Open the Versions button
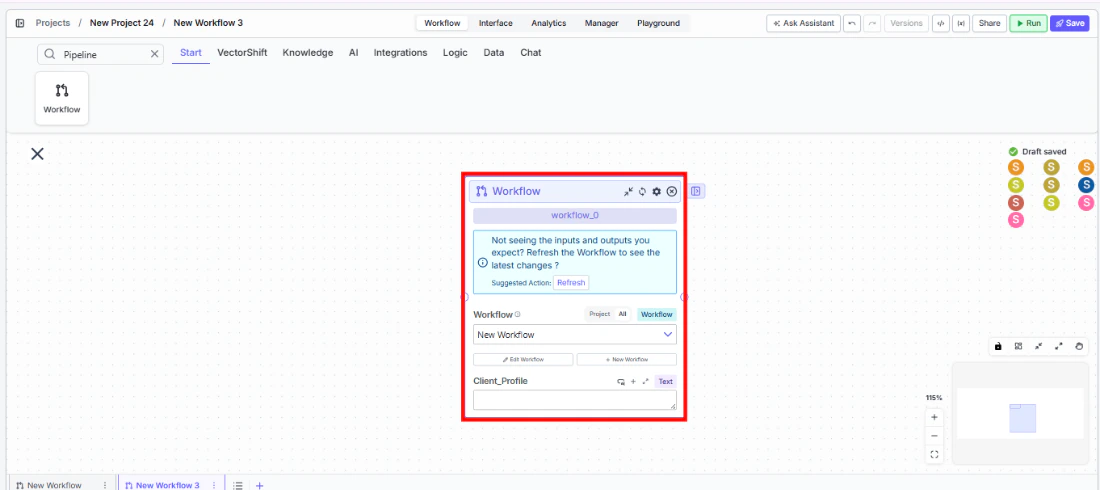 (x=906, y=23)
